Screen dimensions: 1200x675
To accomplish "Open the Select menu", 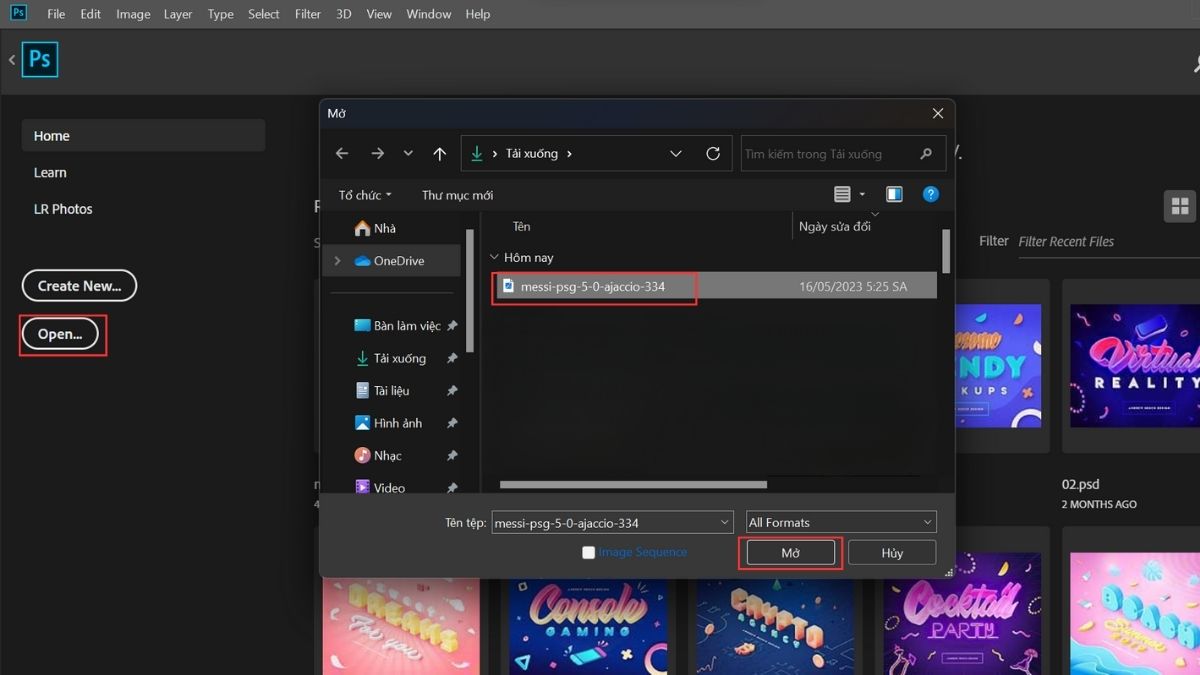I will [x=264, y=14].
